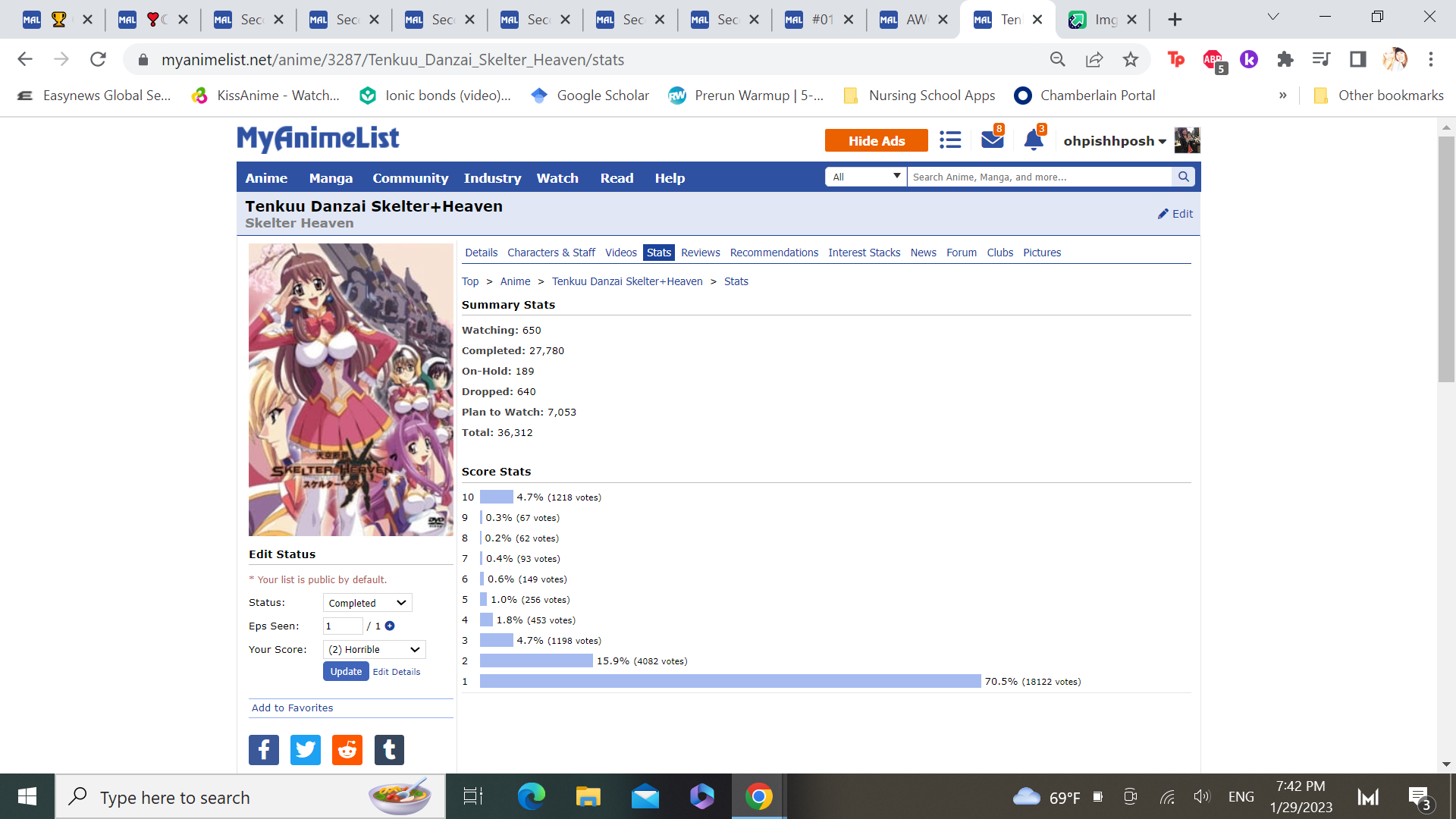Open the Nursing School Apps folder
The width and height of the screenshot is (1456, 819).
click(x=919, y=96)
